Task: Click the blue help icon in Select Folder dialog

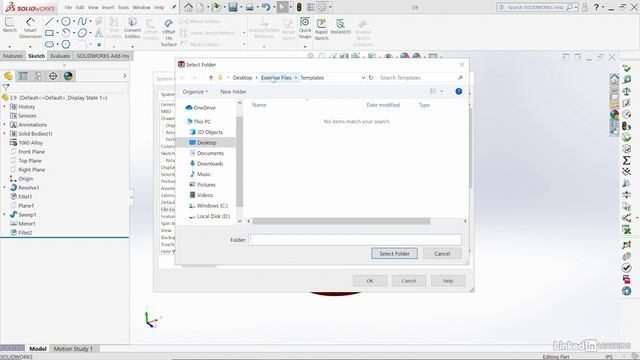Action: [x=459, y=91]
